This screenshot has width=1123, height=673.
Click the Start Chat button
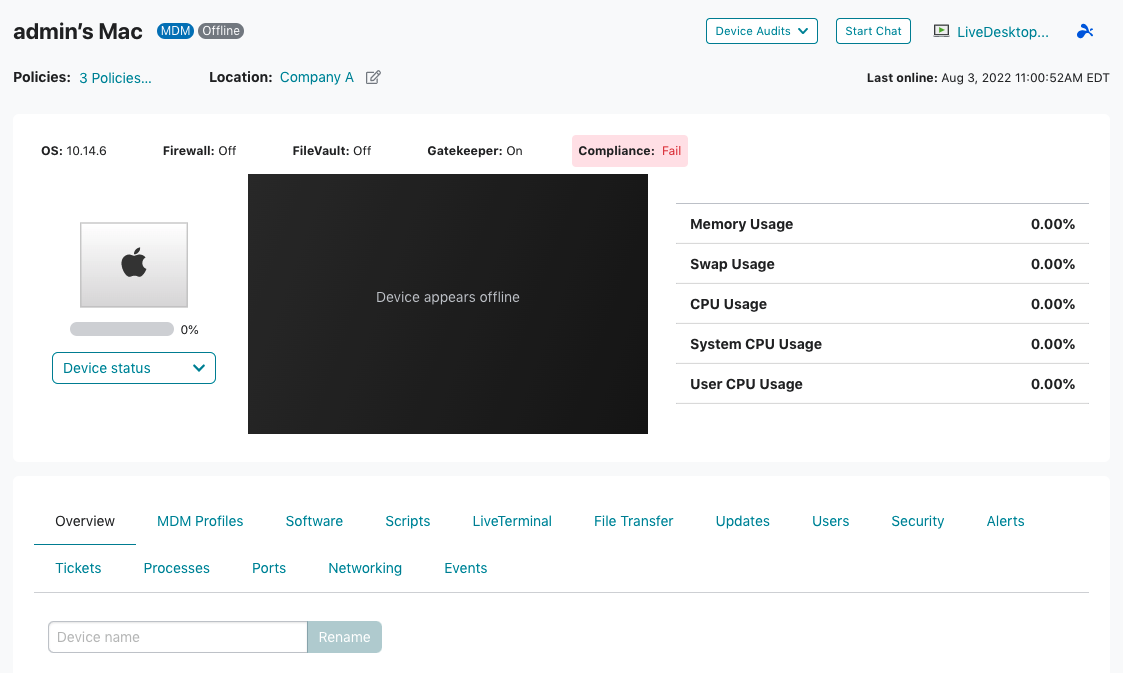pos(873,31)
